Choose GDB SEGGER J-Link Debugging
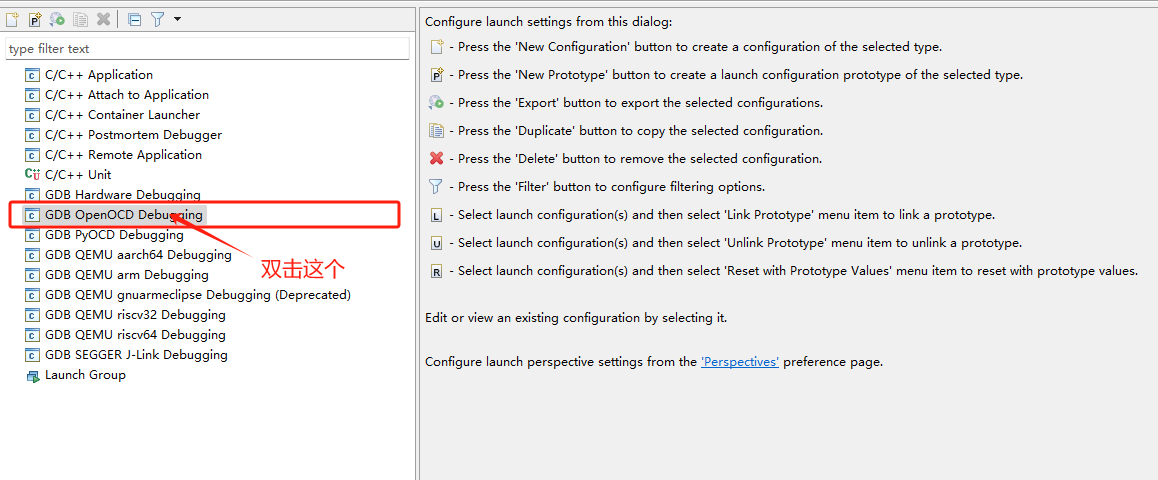This screenshot has width=1158, height=480. coord(136,355)
